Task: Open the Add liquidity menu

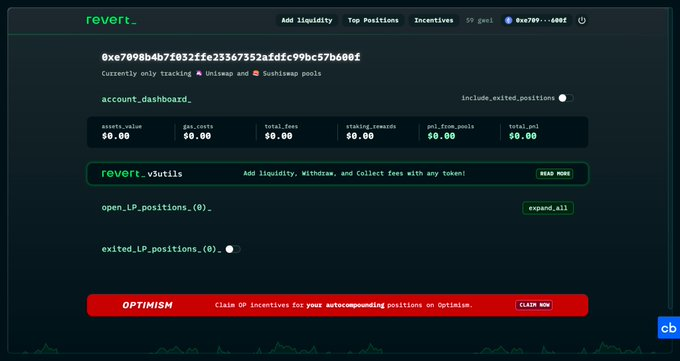Action: click(x=307, y=20)
